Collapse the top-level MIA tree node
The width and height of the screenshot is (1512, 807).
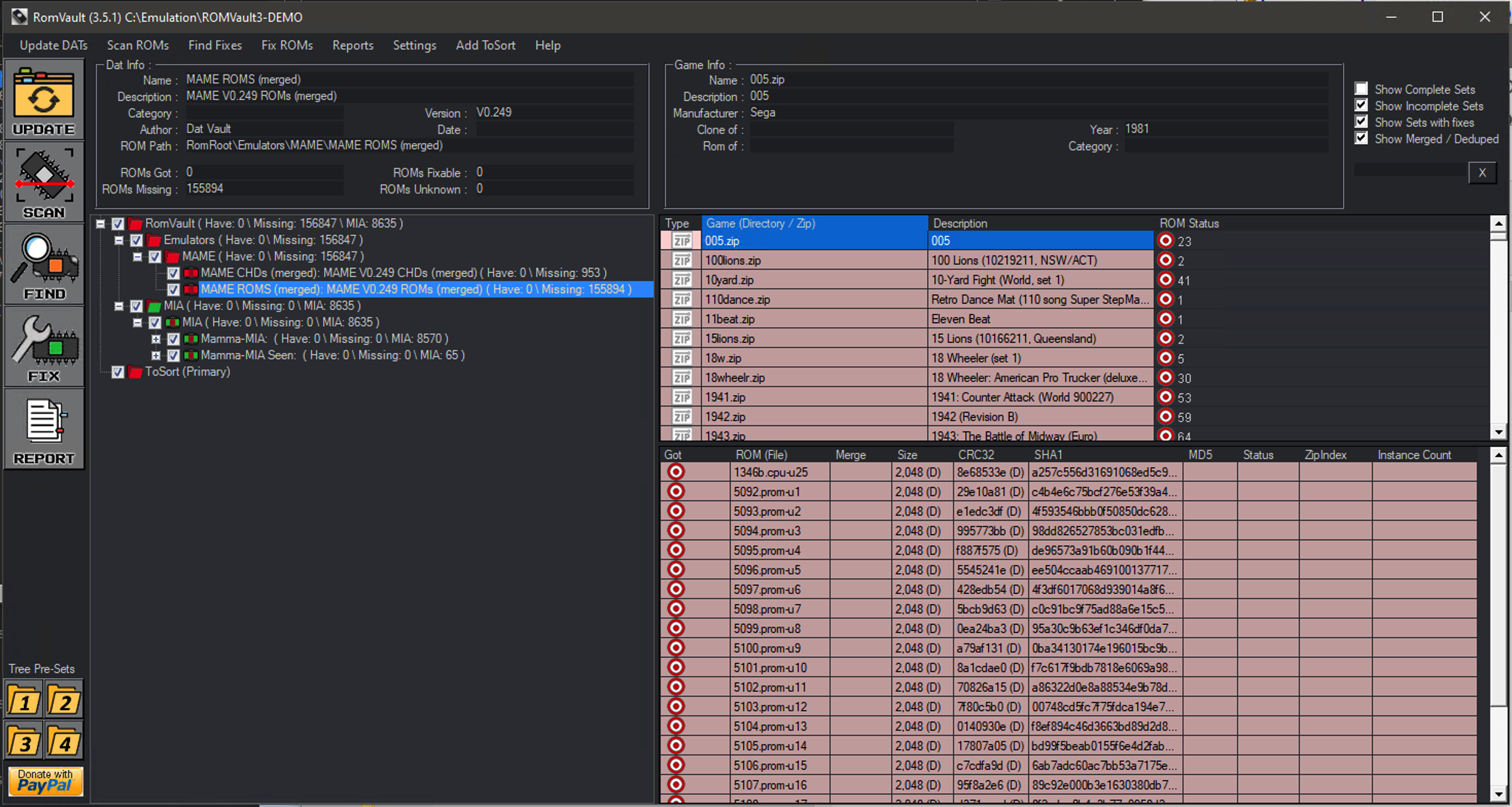118,306
